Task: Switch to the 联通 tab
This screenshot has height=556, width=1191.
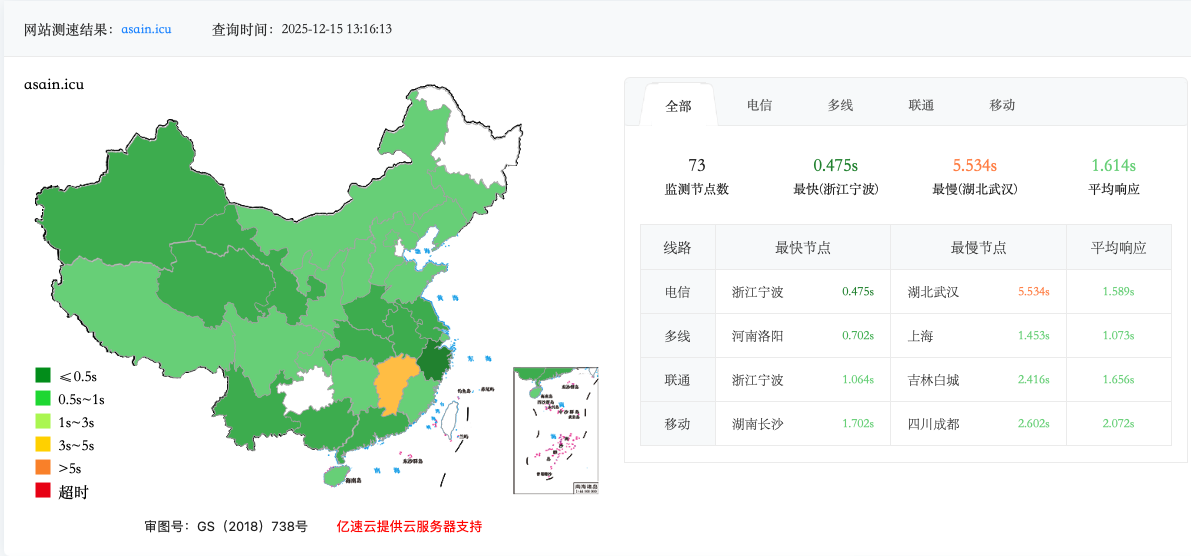Action: point(921,105)
